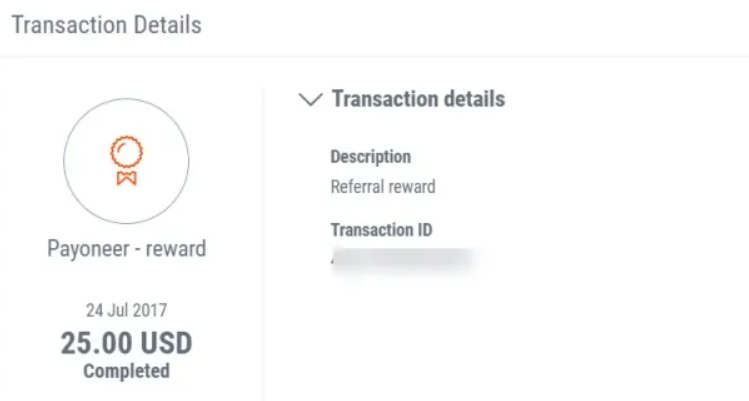Viewport: 749px width, 401px height.
Task: Click the "Transaction ID" field label
Action: pos(381,230)
